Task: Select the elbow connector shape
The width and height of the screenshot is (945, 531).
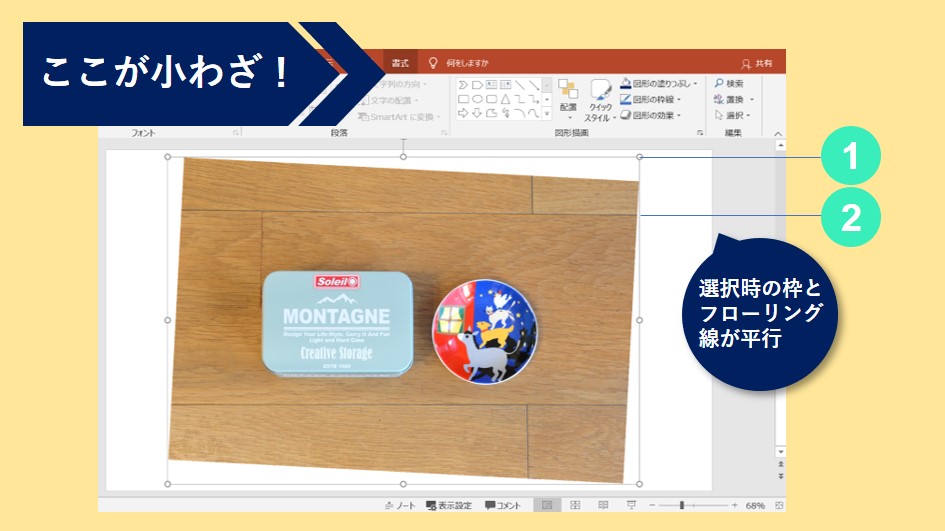Action: tap(520, 99)
